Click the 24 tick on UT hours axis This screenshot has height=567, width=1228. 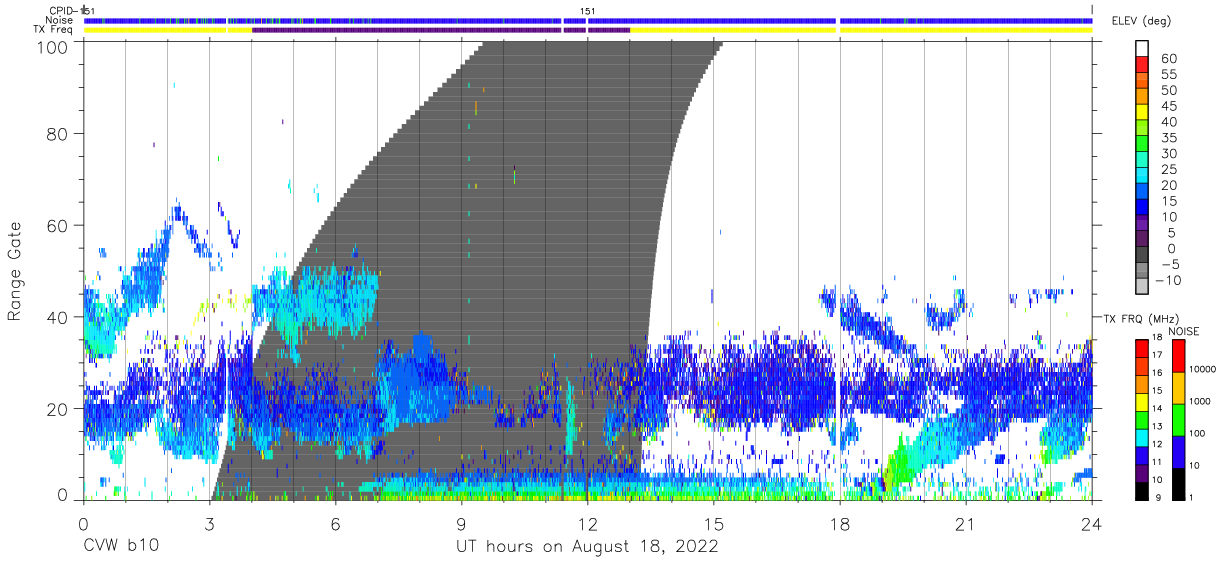[1092, 524]
